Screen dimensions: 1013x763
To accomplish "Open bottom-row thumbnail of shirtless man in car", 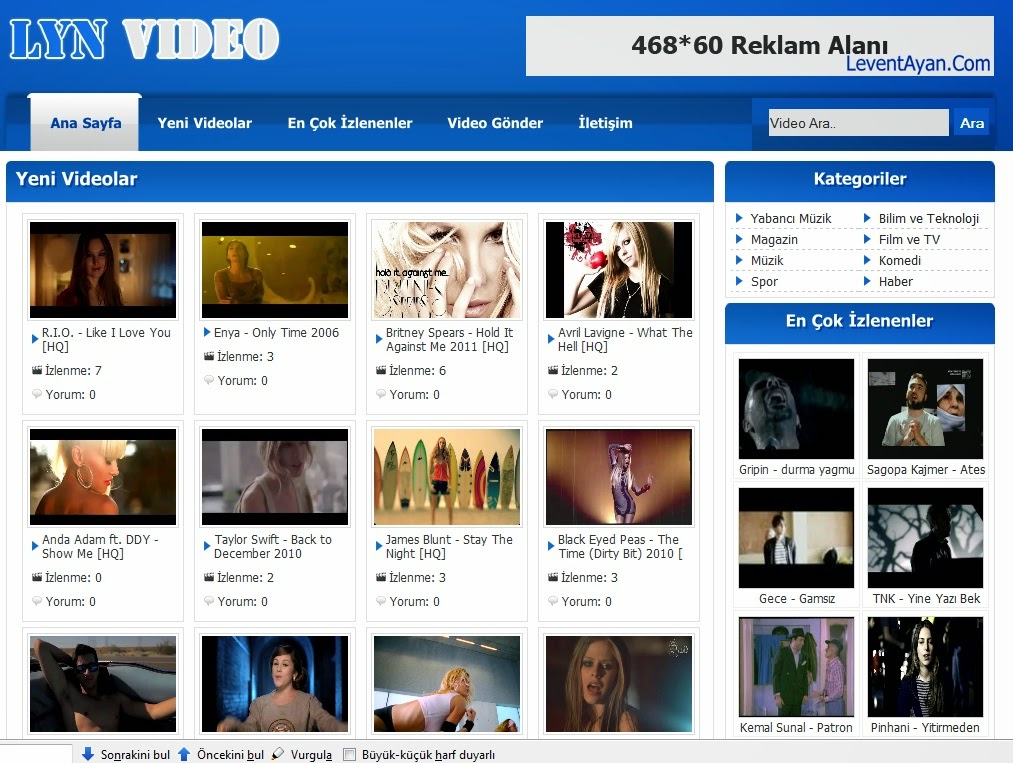I will (x=103, y=684).
